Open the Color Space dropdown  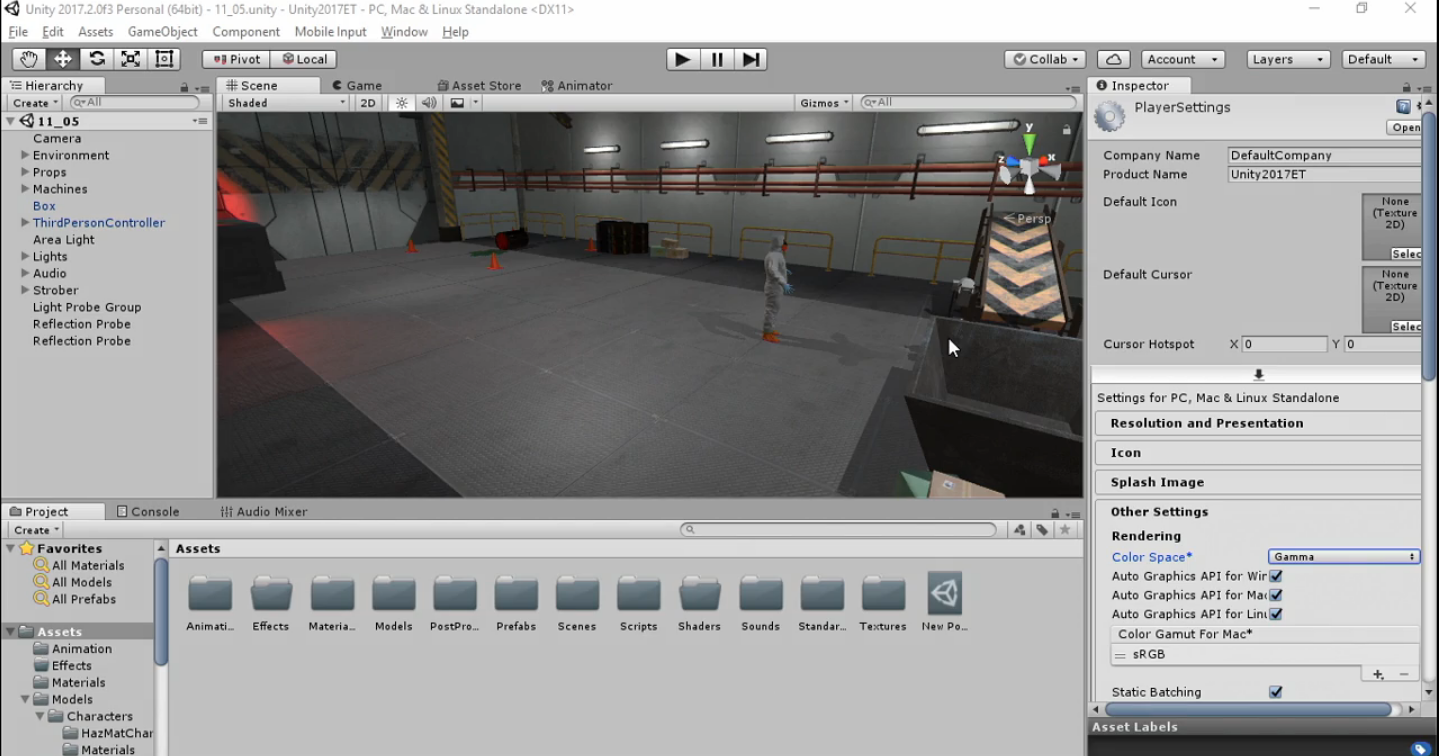[x=1343, y=557]
